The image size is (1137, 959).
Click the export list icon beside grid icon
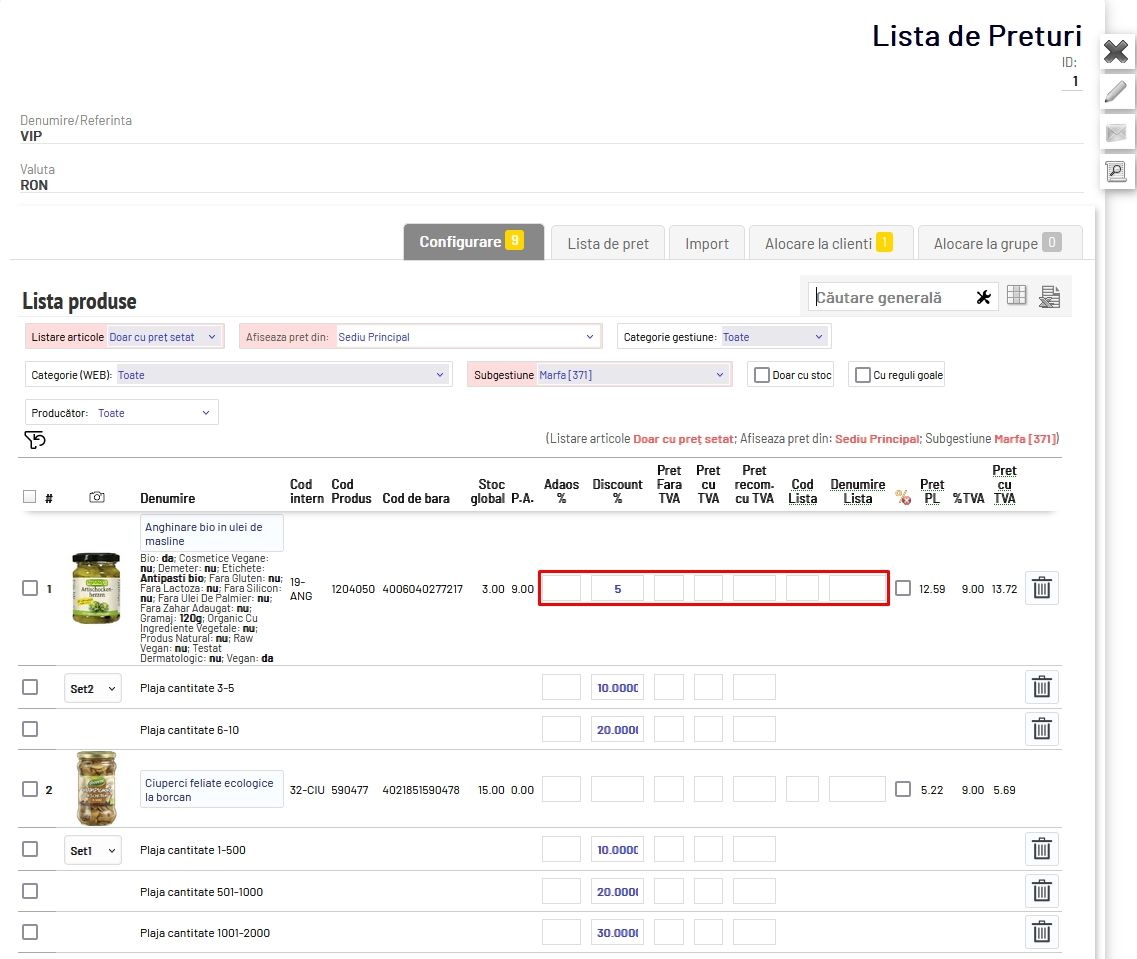[x=1049, y=296]
